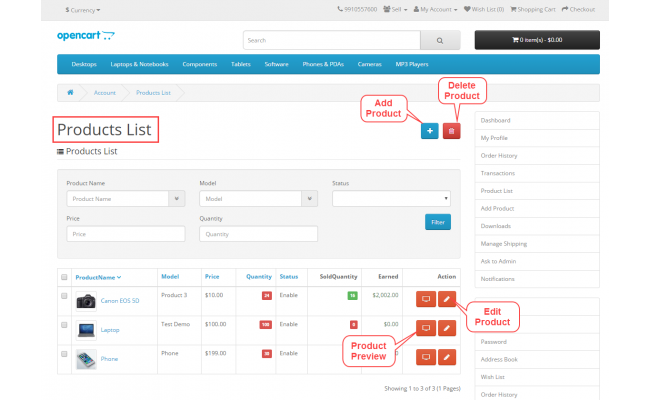This screenshot has width=650, height=400.
Task: Go to home via breadcrumb house icon
Action: point(70,92)
